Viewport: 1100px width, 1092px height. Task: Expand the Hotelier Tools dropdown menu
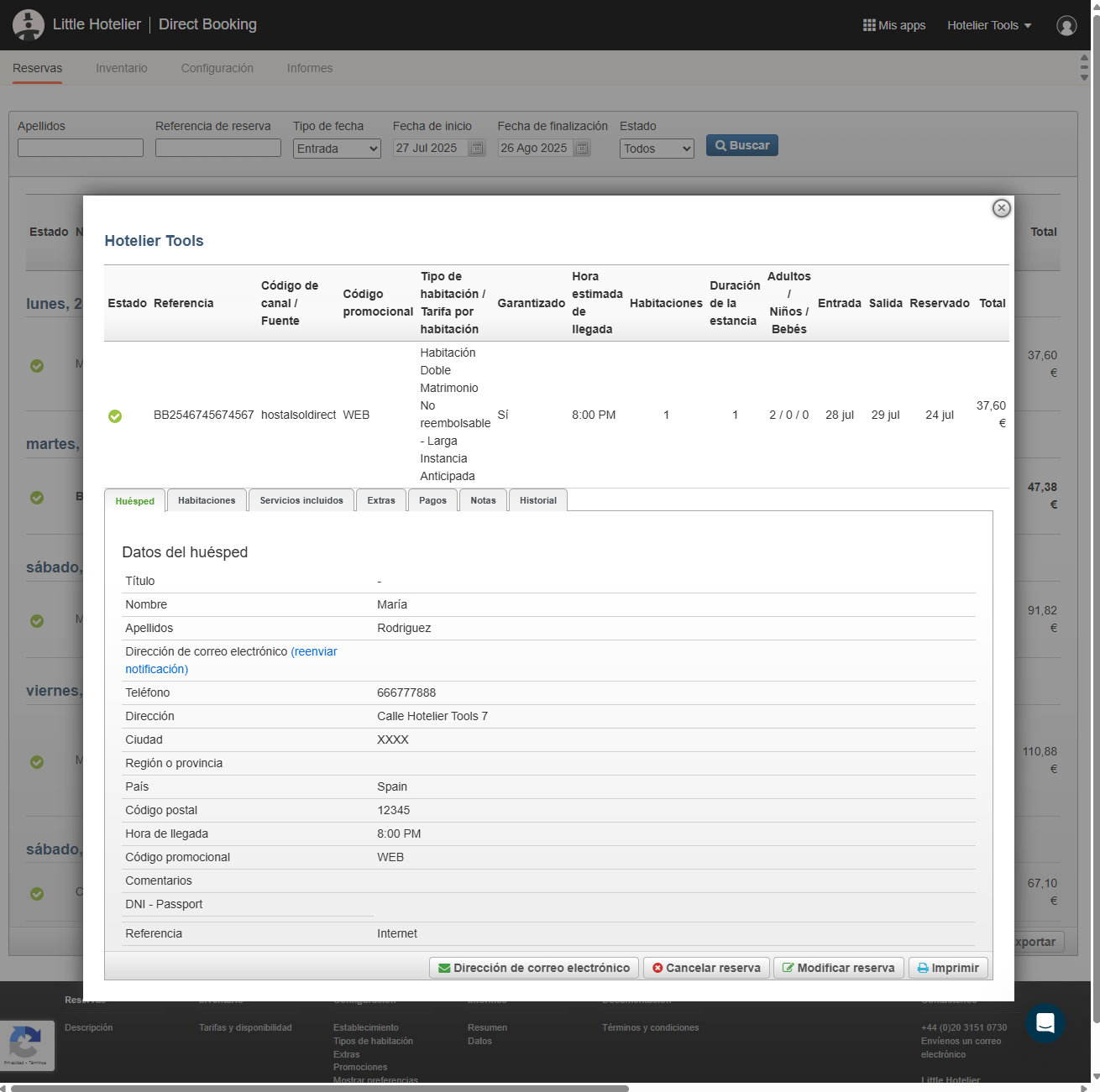pyautogui.click(x=988, y=25)
